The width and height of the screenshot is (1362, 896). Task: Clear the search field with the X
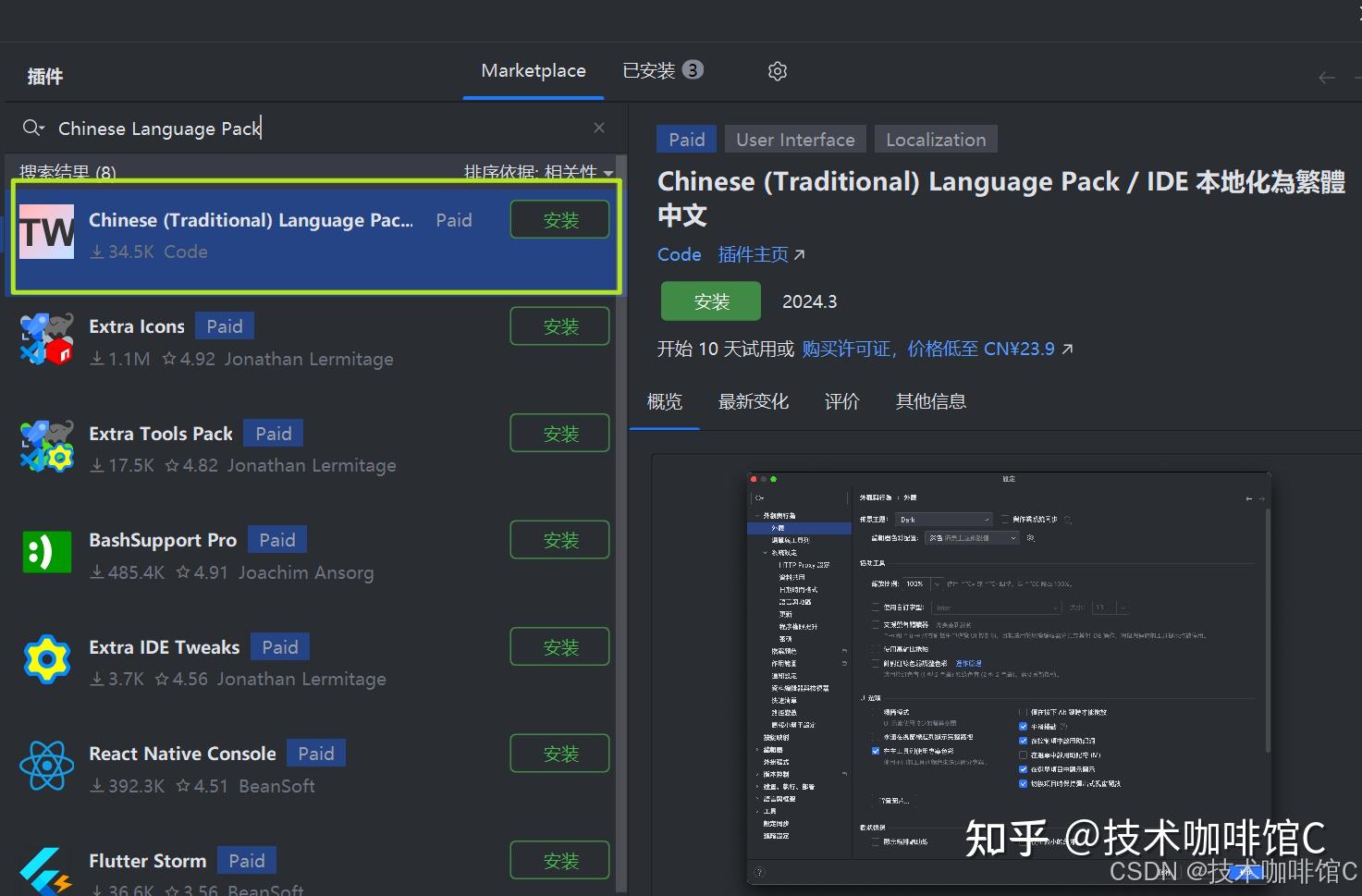click(x=598, y=128)
